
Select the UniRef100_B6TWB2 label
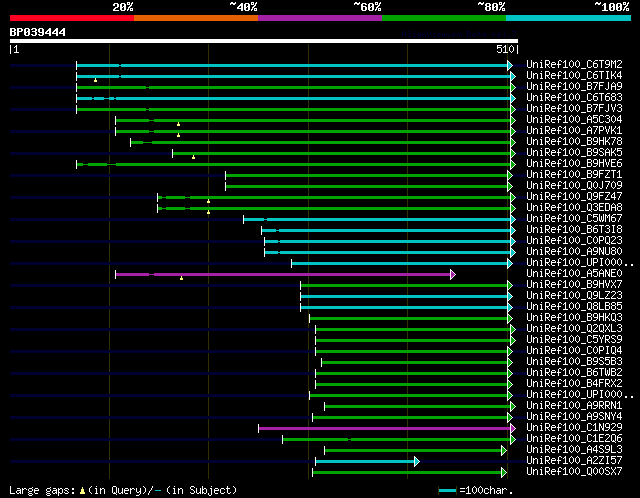click(x=574, y=373)
